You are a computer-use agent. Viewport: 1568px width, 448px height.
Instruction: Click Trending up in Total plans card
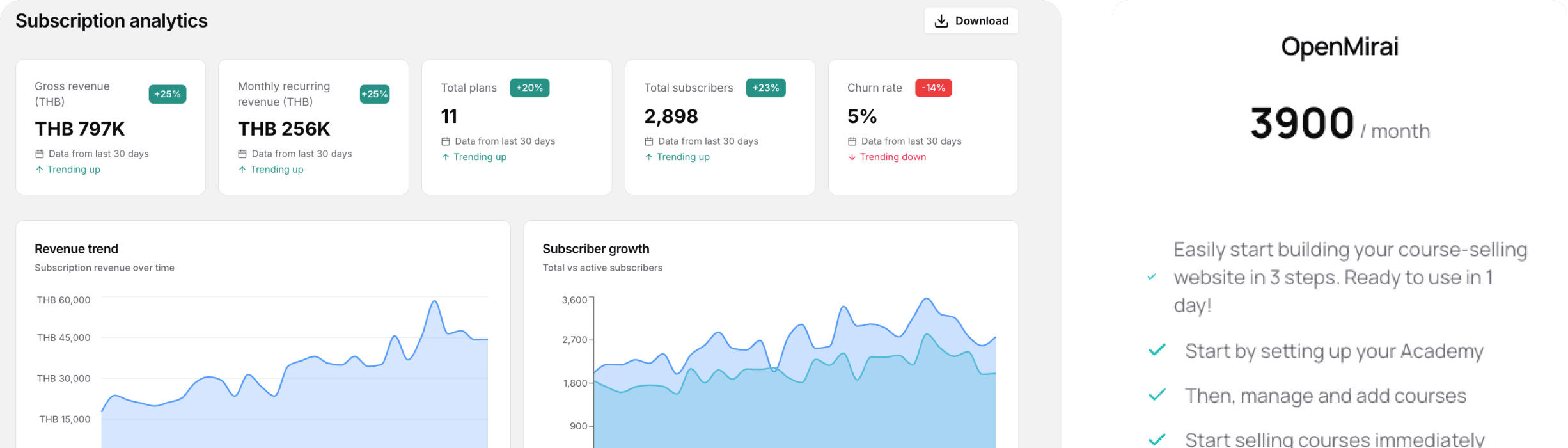[x=480, y=157]
